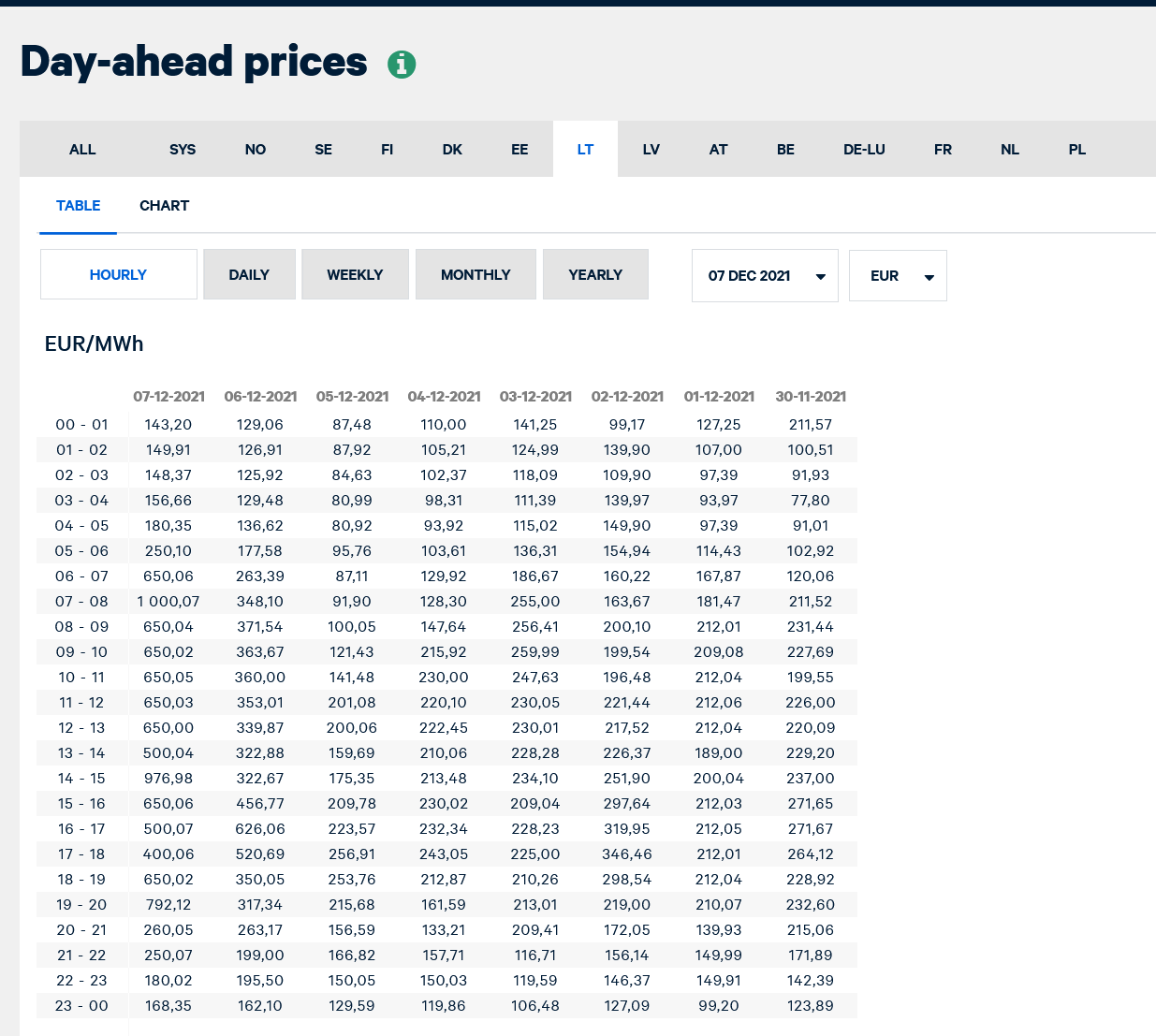Screen dimensions: 1156x1036
Task: Click the 243,05 price cell
Action: (444, 854)
